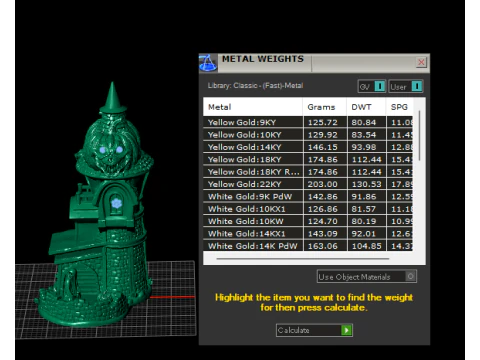Select the Yellow Gold:10KY row
Image resolution: width=480 pixels, height=360 pixels.
[x=308, y=135]
